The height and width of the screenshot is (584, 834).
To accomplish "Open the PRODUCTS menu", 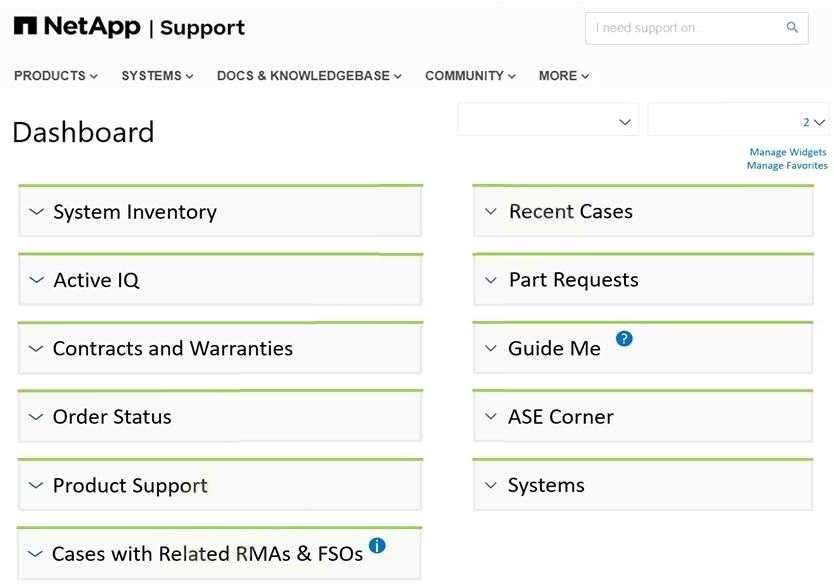I will 56,76.
